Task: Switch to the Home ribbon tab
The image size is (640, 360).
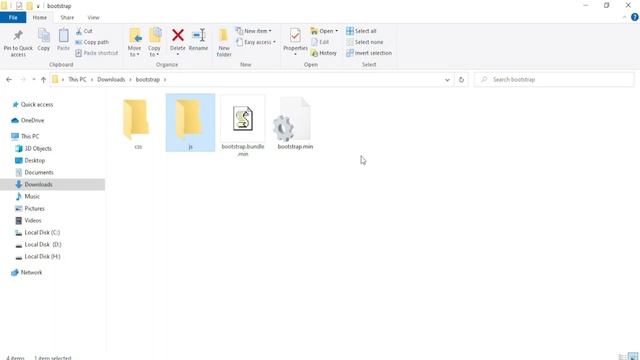Action: pos(40,18)
